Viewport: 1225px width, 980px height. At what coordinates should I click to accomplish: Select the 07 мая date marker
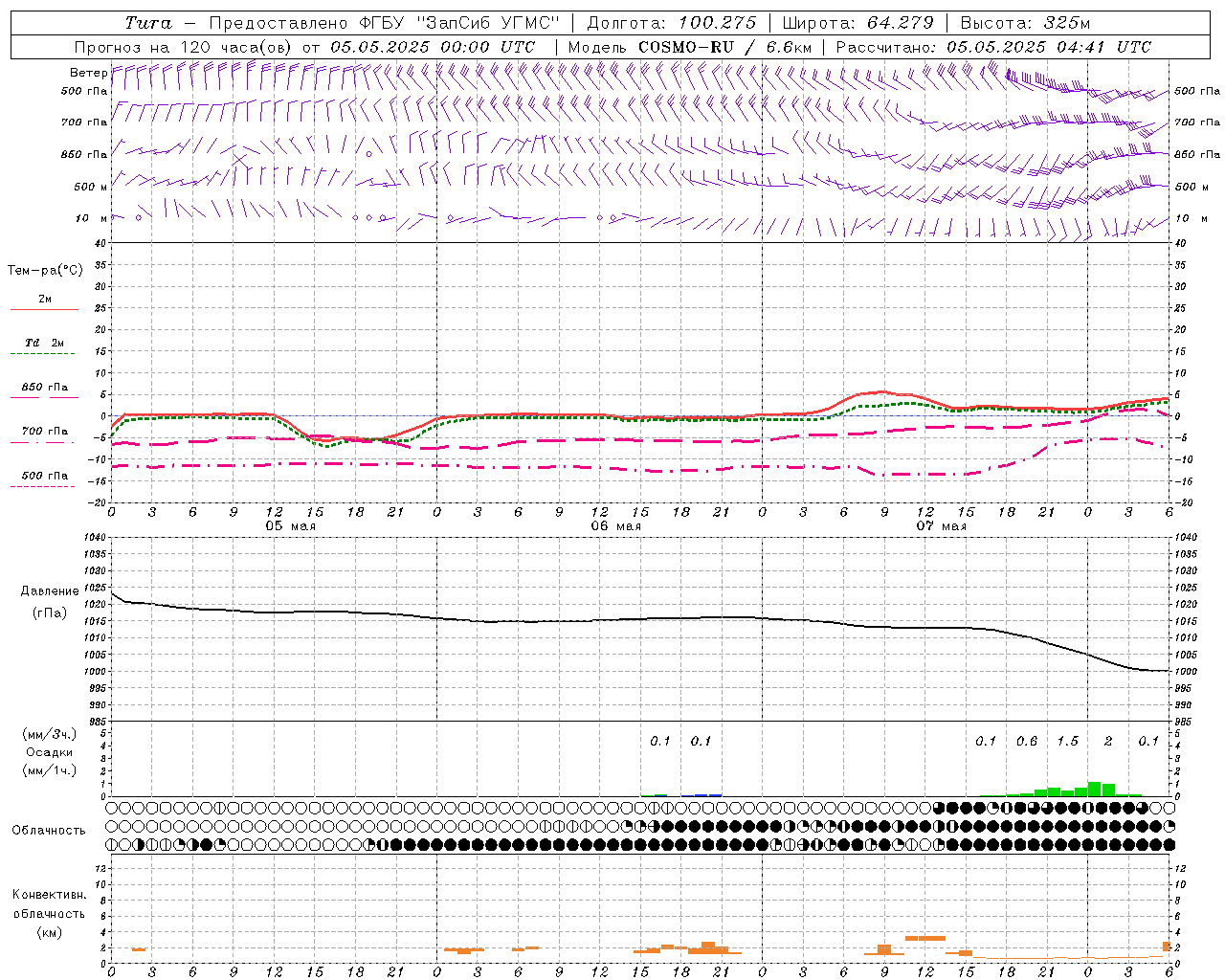coord(941,526)
